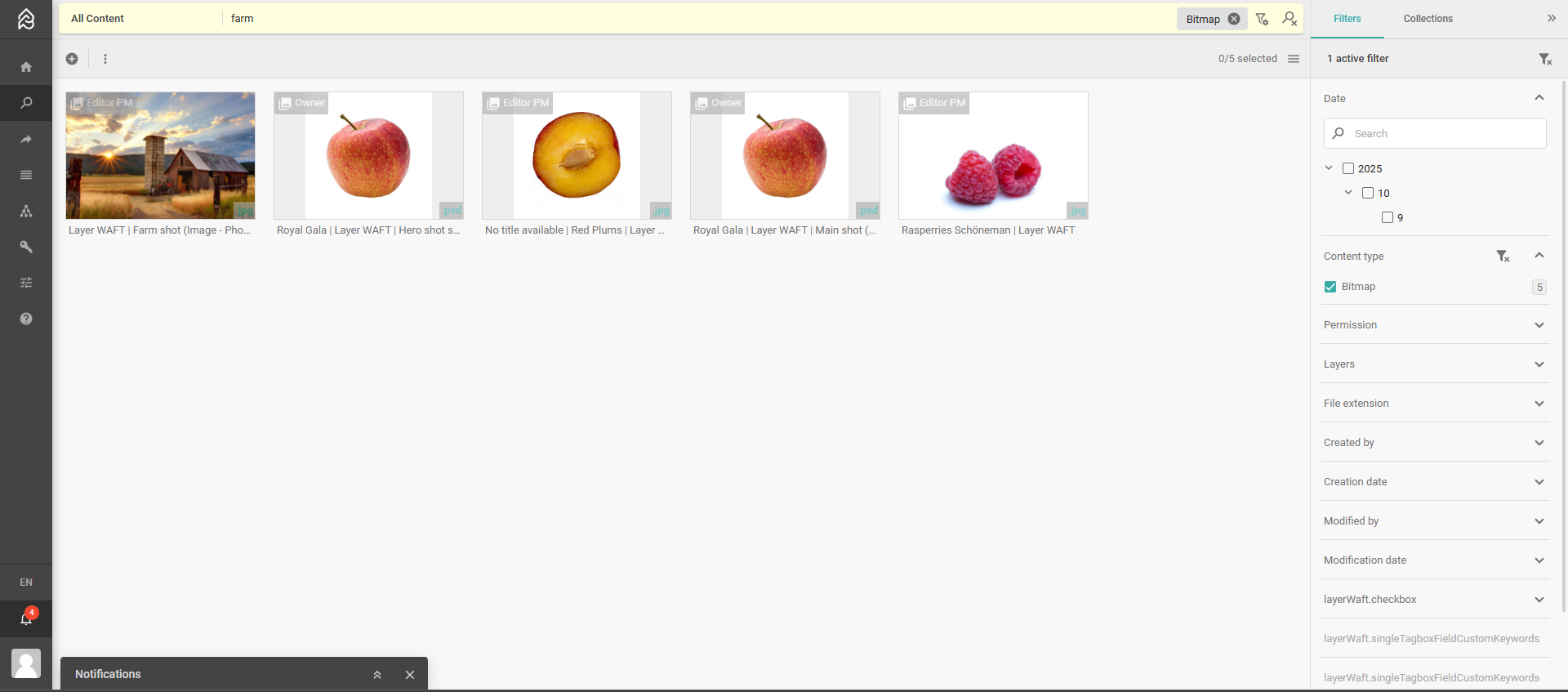This screenshot has width=1568, height=692.
Task: Clear all filters icon beside active filter
Action: click(1544, 59)
